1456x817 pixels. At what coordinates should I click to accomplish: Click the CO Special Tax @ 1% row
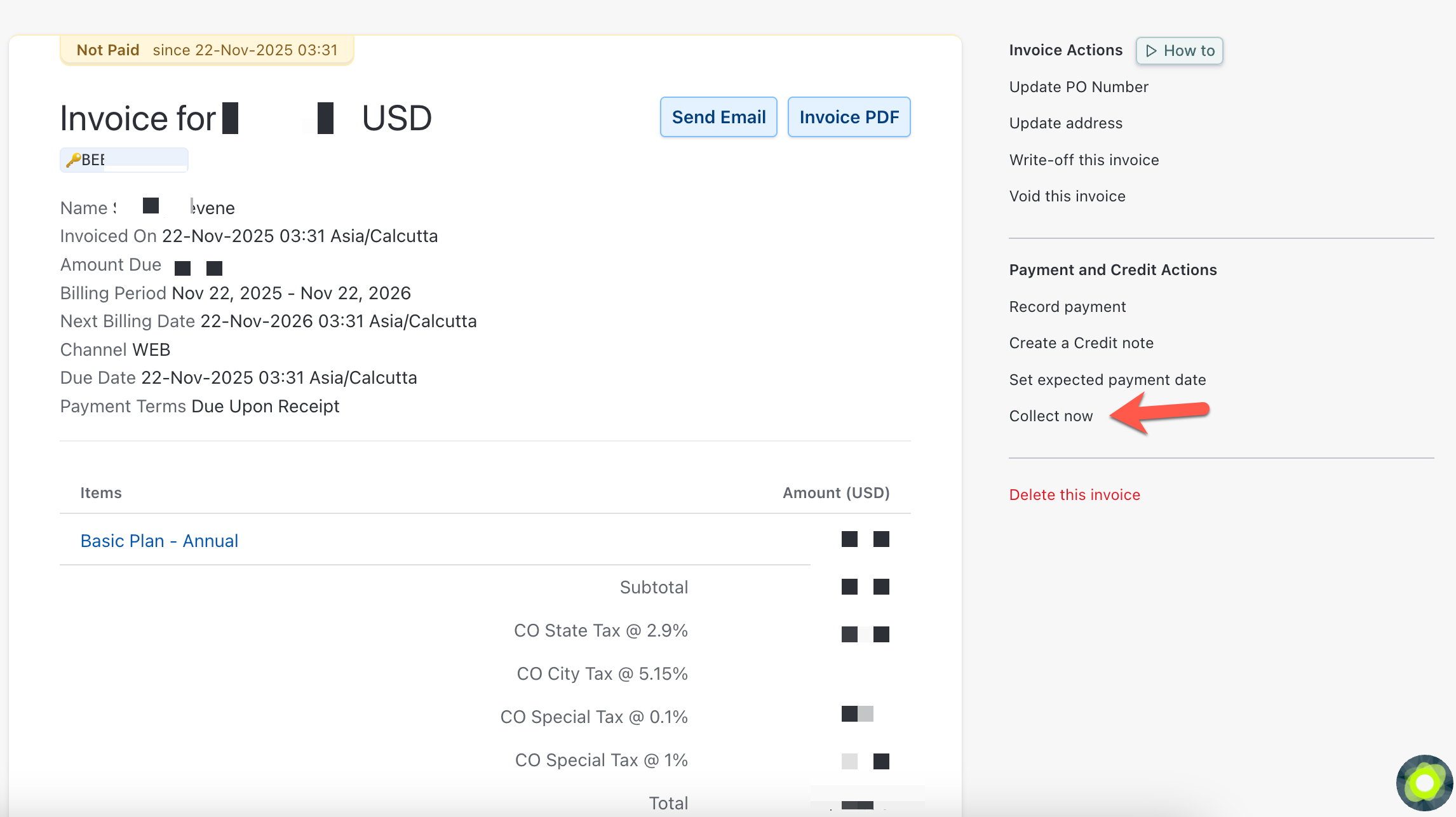602,760
